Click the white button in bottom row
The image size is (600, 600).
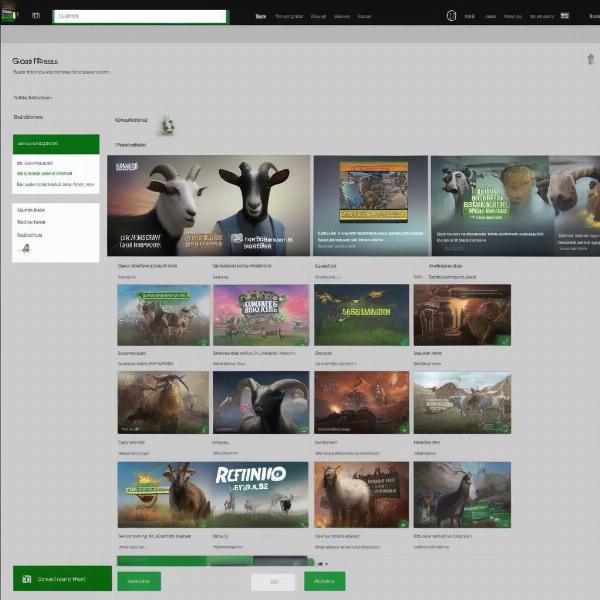click(x=273, y=582)
